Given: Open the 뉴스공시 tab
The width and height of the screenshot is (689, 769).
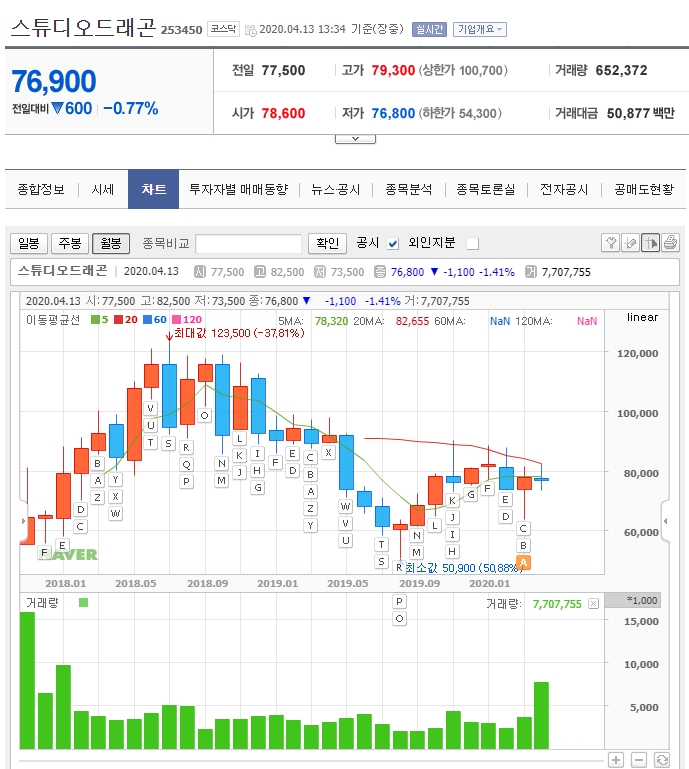Looking at the screenshot, I should point(335,189).
